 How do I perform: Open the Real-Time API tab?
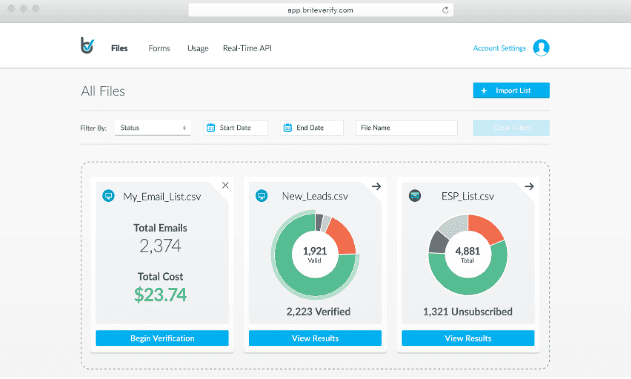click(247, 48)
